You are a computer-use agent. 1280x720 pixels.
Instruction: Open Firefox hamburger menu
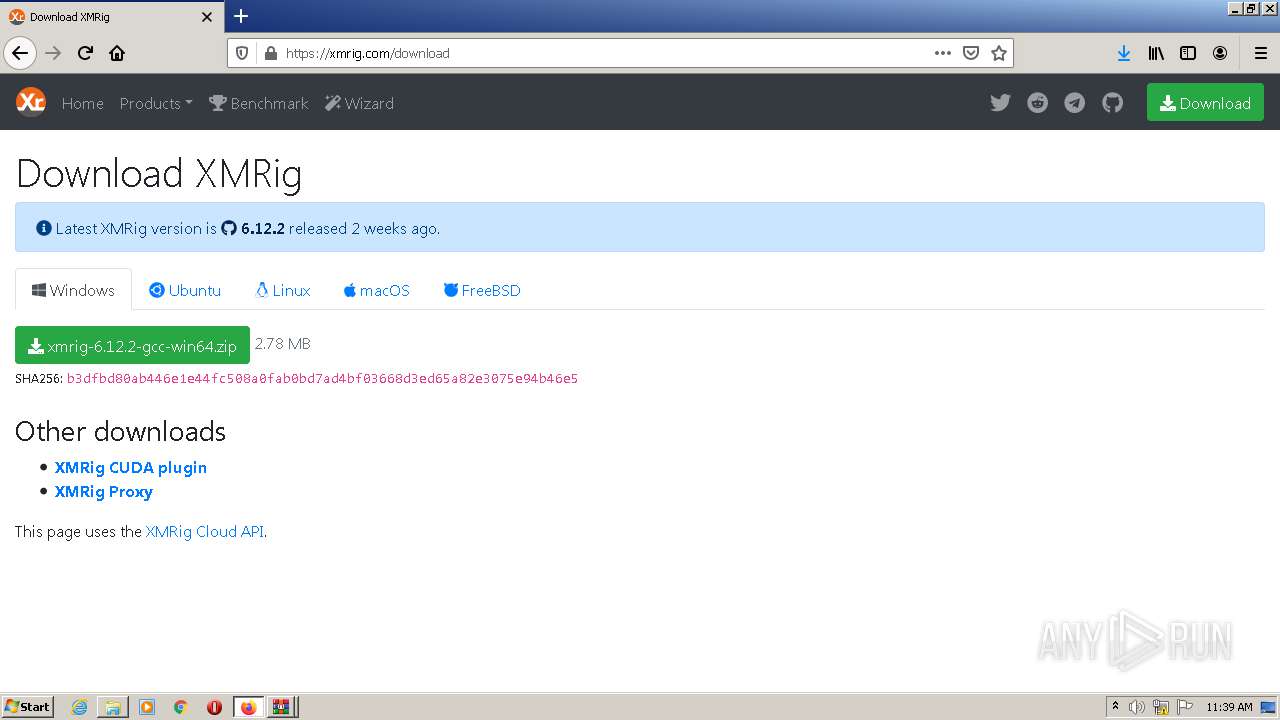point(1260,53)
